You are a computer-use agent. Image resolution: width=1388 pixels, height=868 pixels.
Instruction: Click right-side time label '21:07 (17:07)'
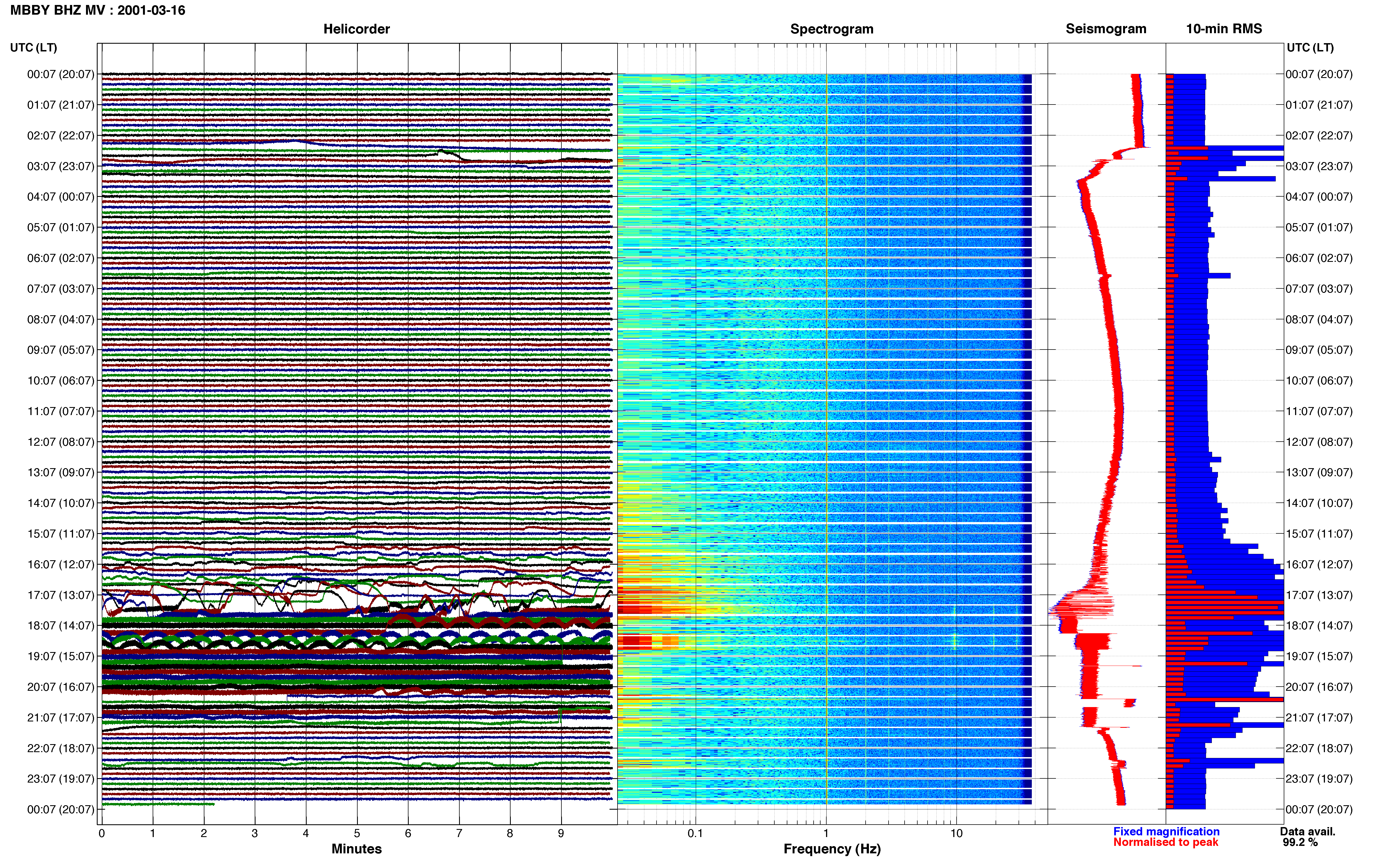click(x=1319, y=718)
